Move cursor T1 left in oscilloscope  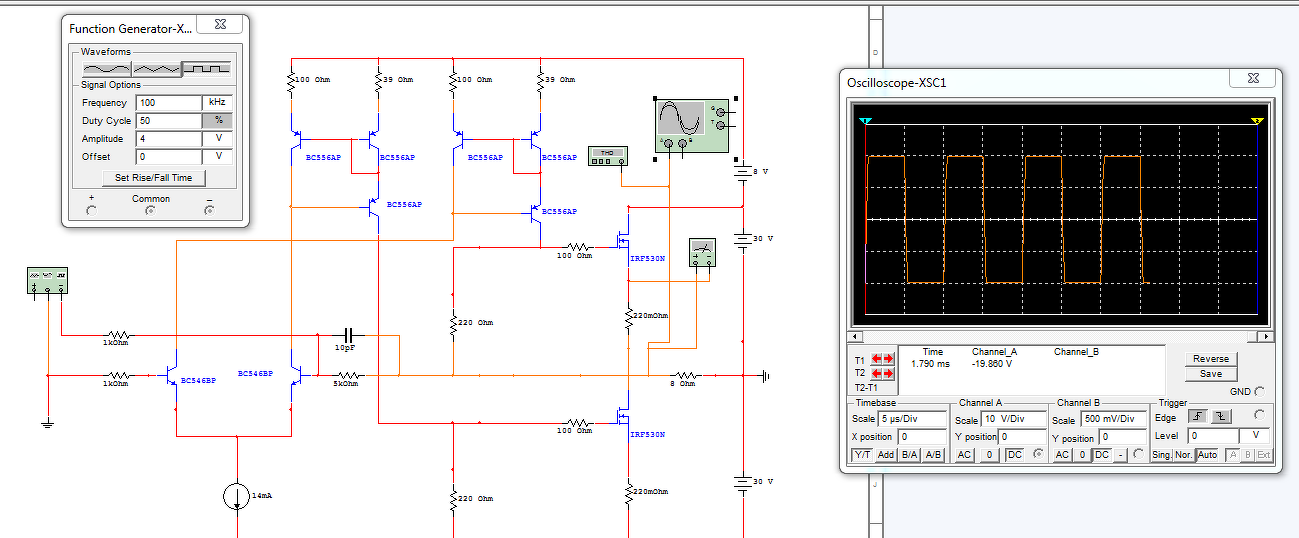(877, 359)
